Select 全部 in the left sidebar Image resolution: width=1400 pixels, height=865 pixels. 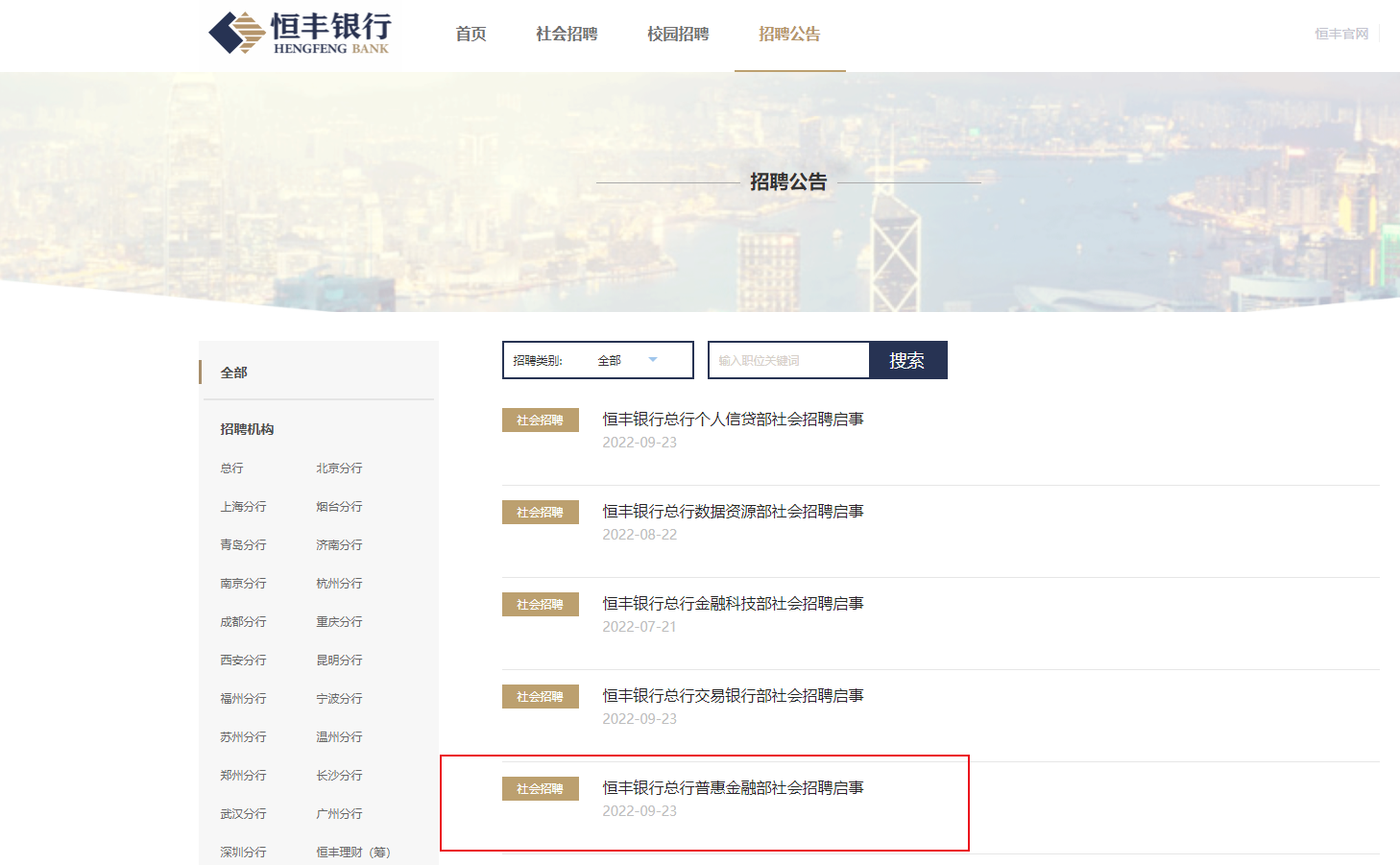point(234,372)
